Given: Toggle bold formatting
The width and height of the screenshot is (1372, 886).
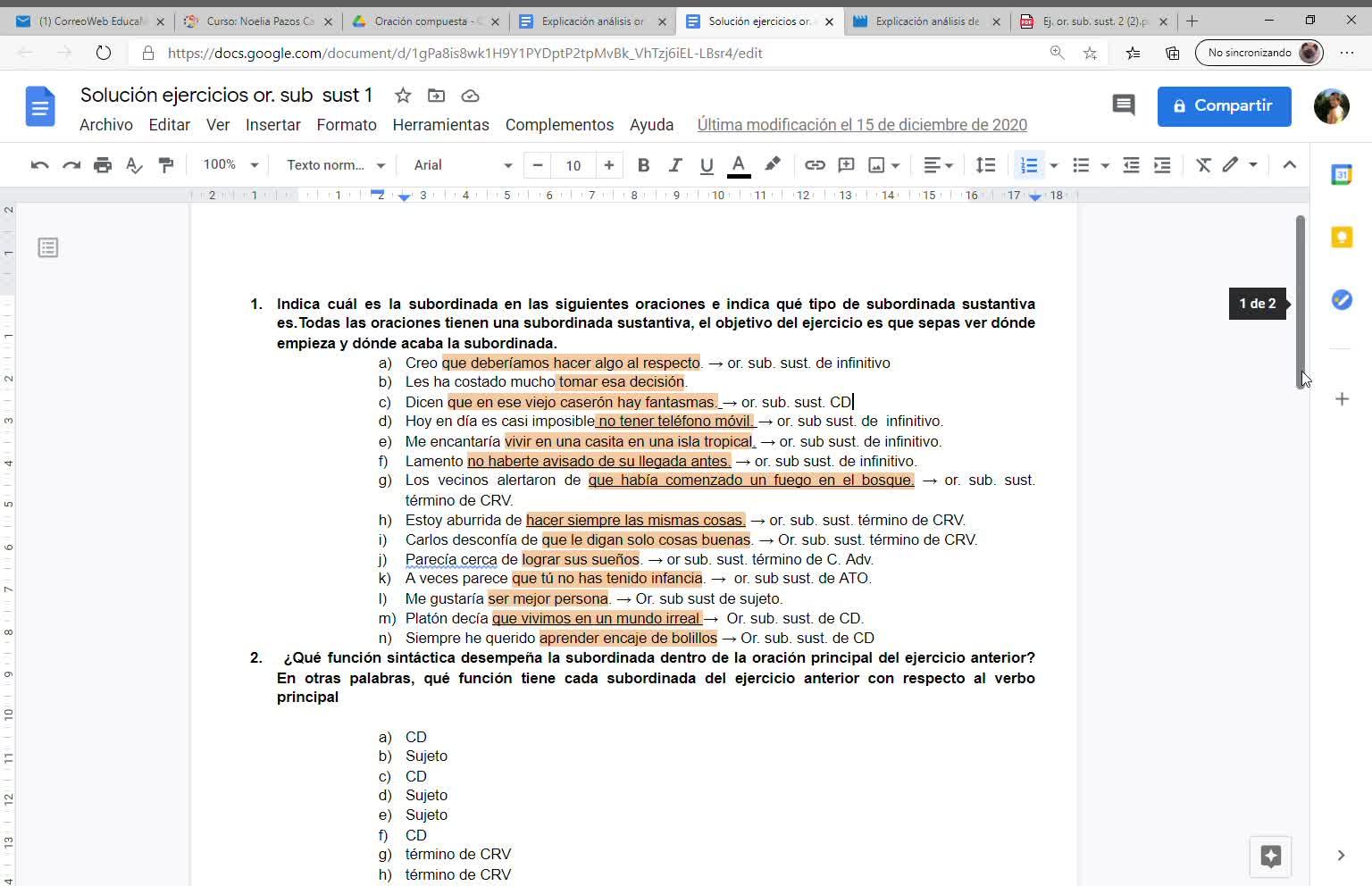Looking at the screenshot, I should tap(643, 165).
